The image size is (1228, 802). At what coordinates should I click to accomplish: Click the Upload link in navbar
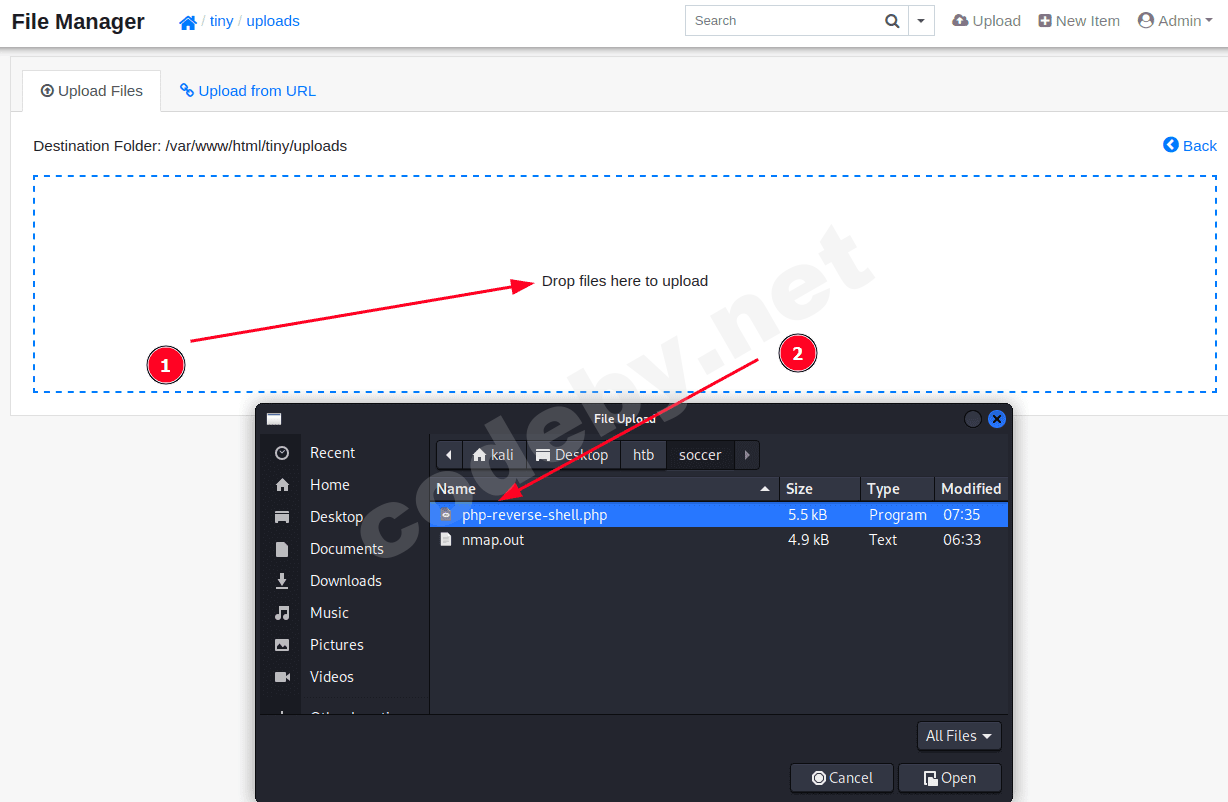tap(986, 21)
